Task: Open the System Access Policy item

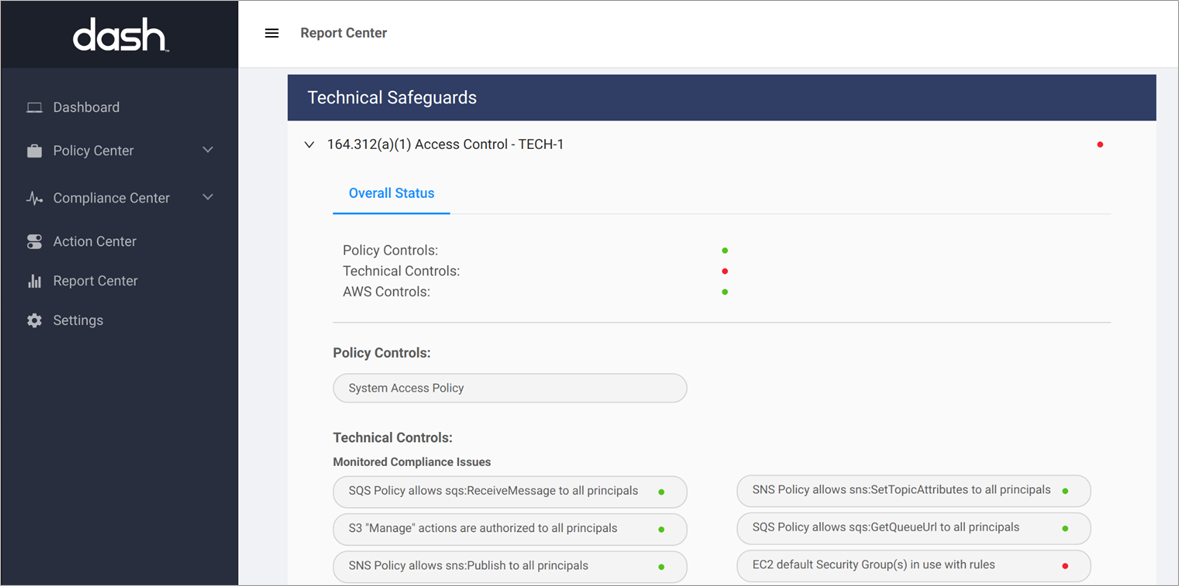Action: point(510,388)
